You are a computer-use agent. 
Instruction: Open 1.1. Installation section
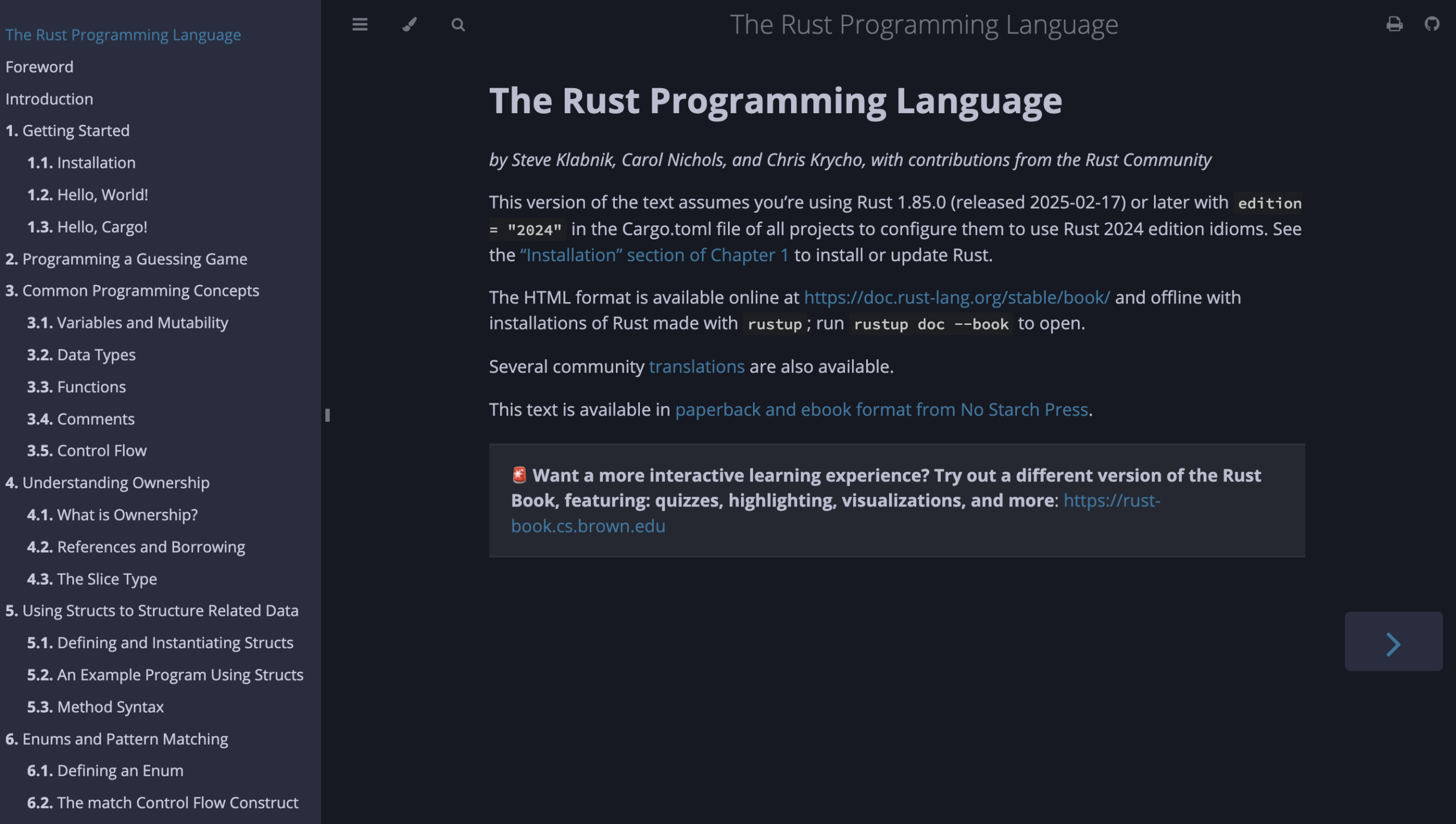click(x=81, y=162)
